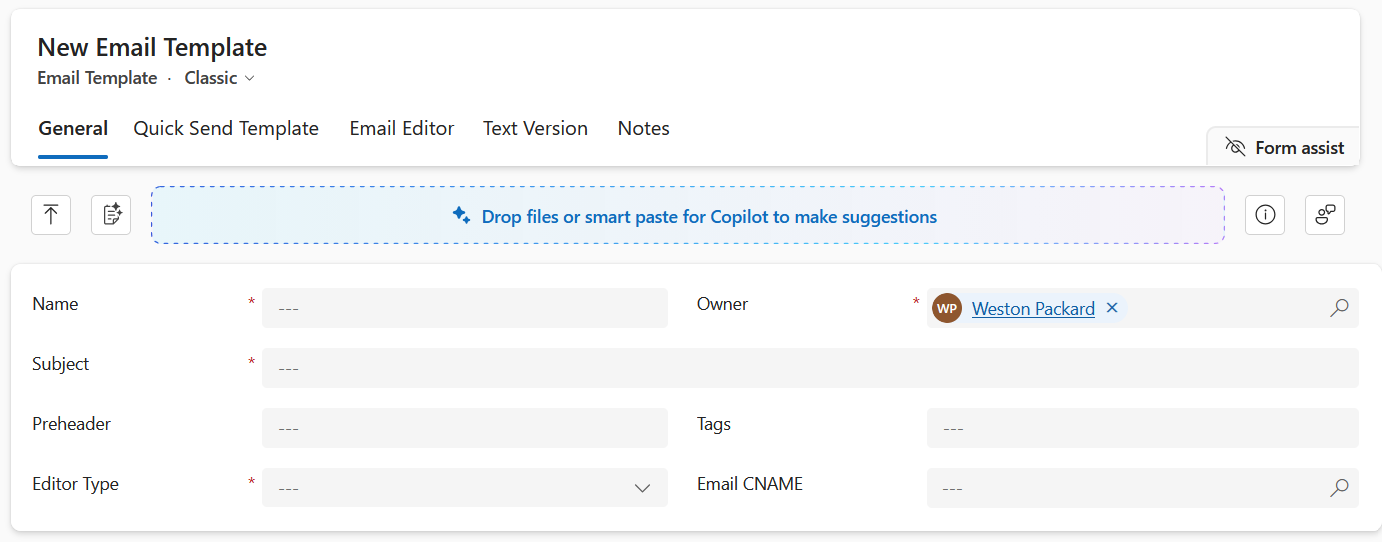
Task: Click the Subject input field
Action: [x=810, y=368]
